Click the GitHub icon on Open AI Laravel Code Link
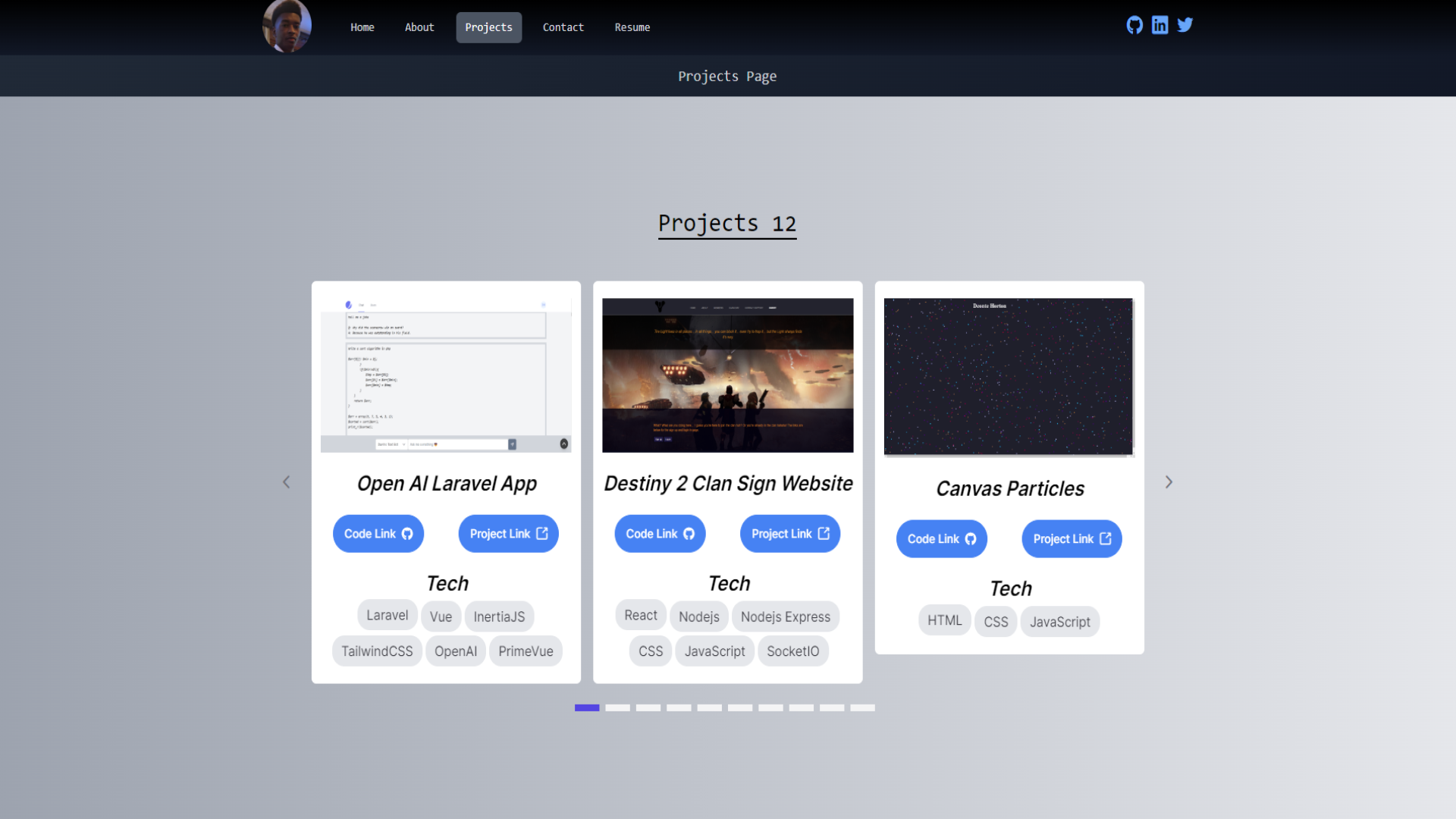Screen dimensions: 1456x819 (406, 533)
